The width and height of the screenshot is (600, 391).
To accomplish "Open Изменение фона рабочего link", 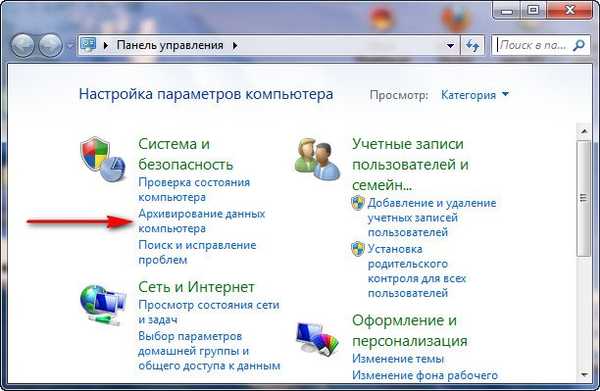I will coord(425,375).
